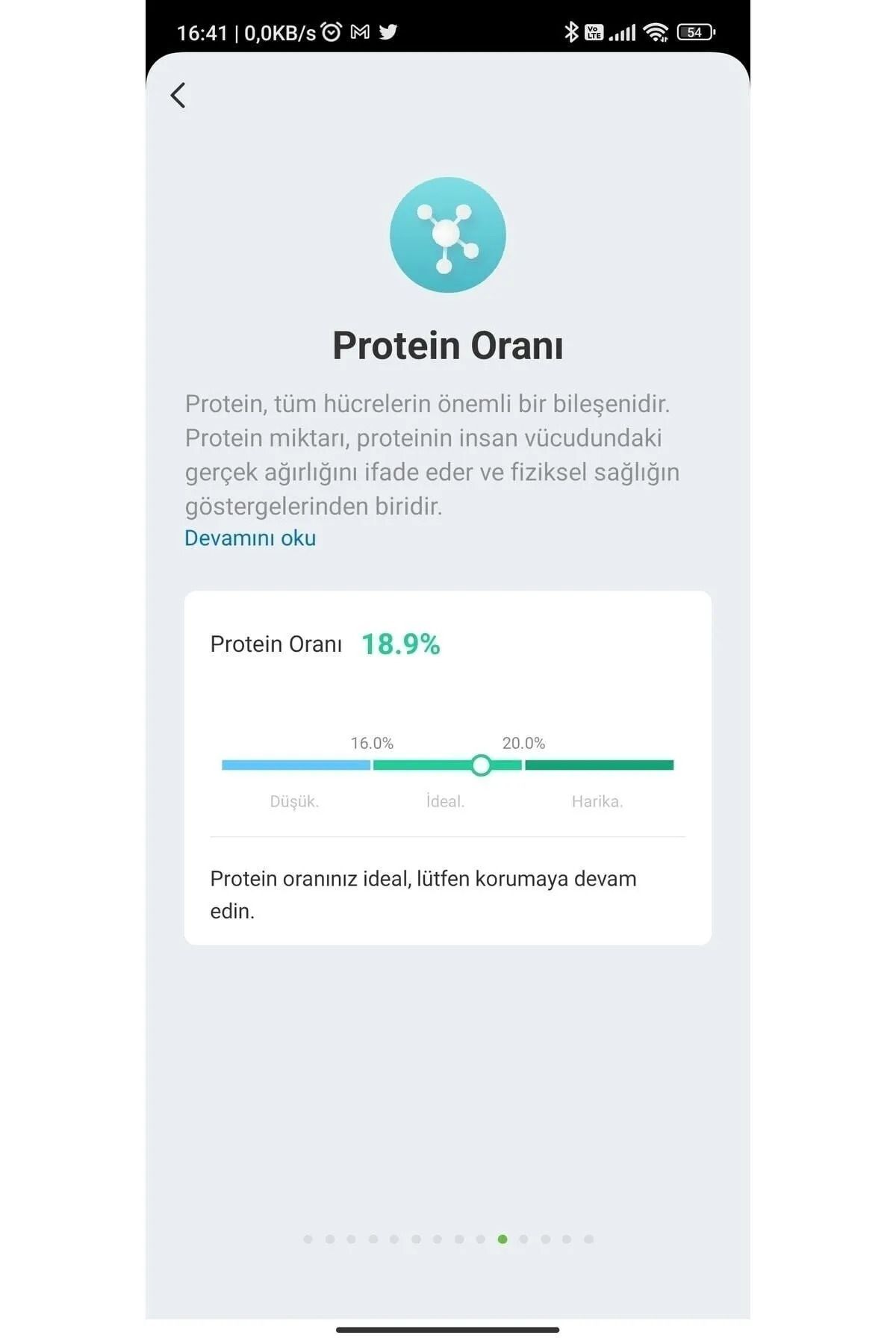
Task: Tap the blue 'Düşük' range segment
Action: pyautogui.click(x=296, y=765)
